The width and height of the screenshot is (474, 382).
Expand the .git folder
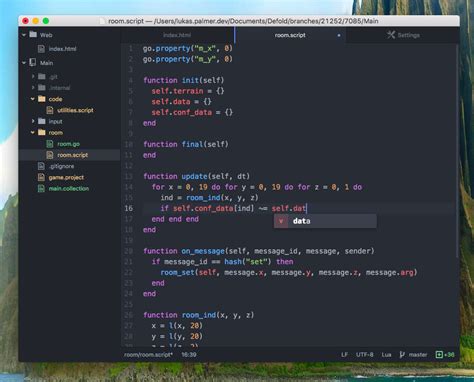coord(33,77)
